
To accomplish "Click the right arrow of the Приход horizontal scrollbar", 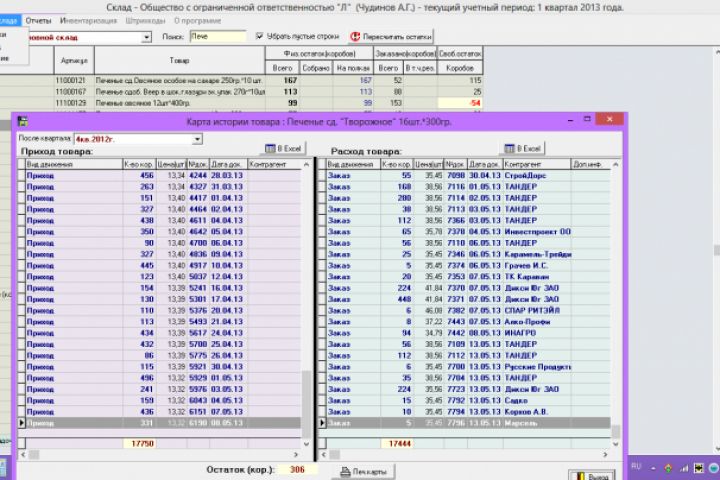I will pyautogui.click(x=296, y=454).
